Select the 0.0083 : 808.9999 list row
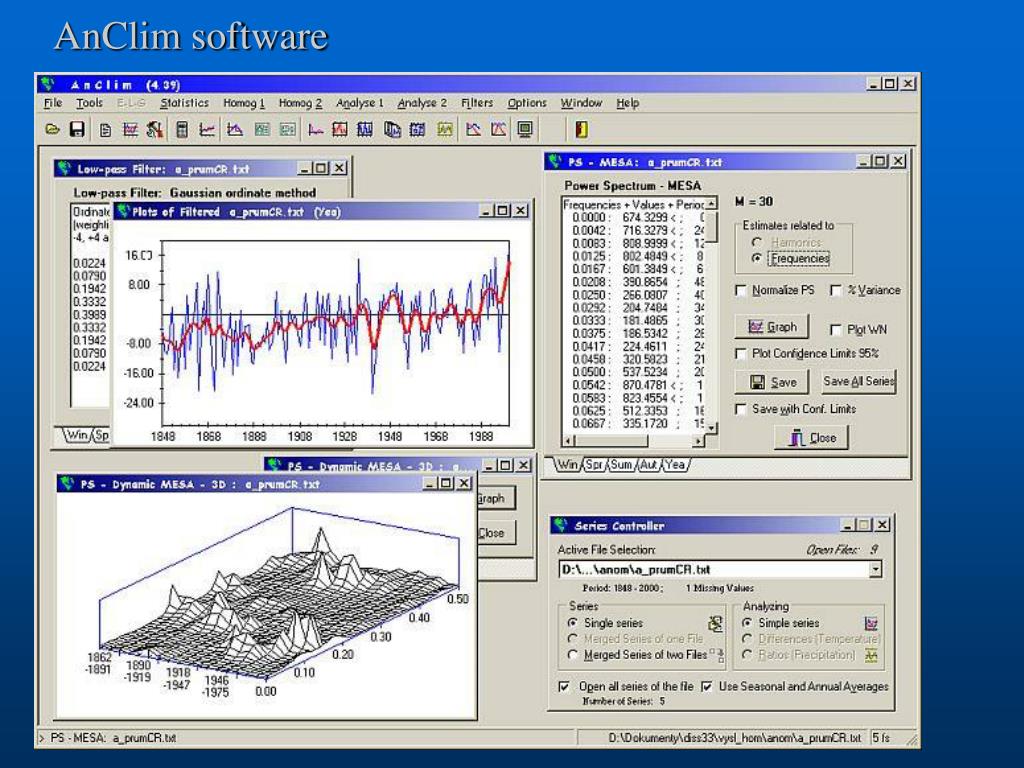This screenshot has height=768, width=1024. pos(633,244)
